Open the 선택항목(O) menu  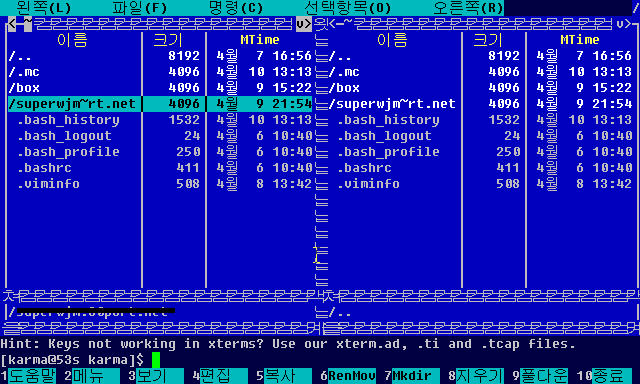pyautogui.click(x=347, y=8)
